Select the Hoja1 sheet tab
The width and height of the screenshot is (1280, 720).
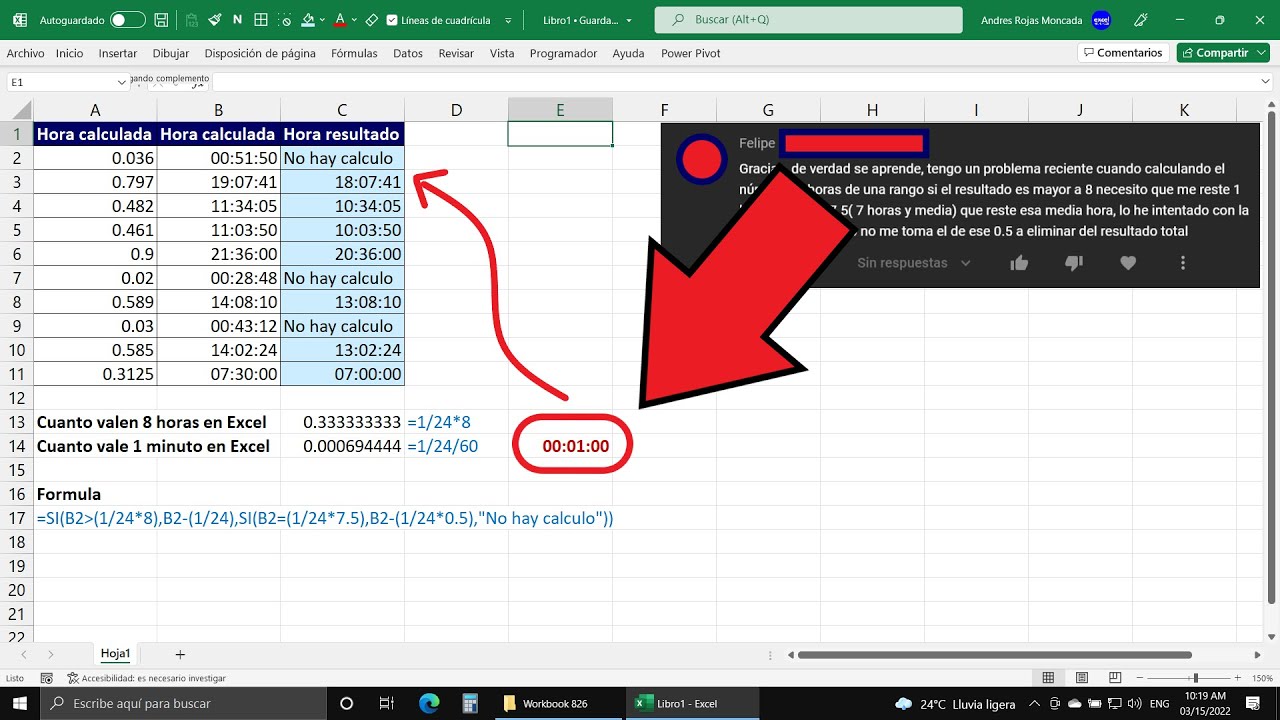[115, 653]
